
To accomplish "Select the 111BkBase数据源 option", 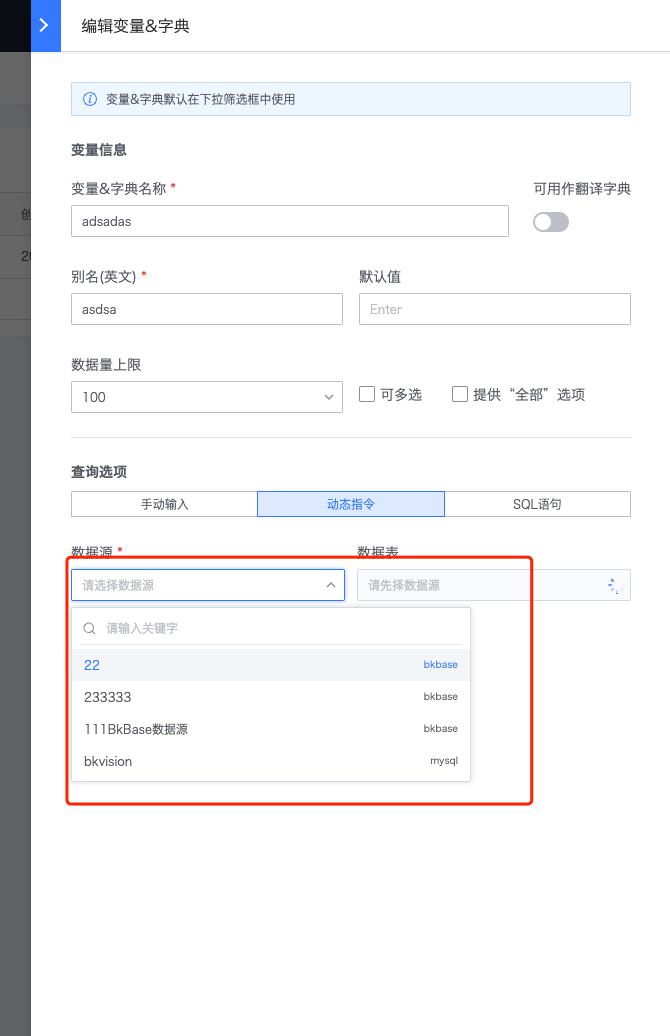I will (x=271, y=729).
